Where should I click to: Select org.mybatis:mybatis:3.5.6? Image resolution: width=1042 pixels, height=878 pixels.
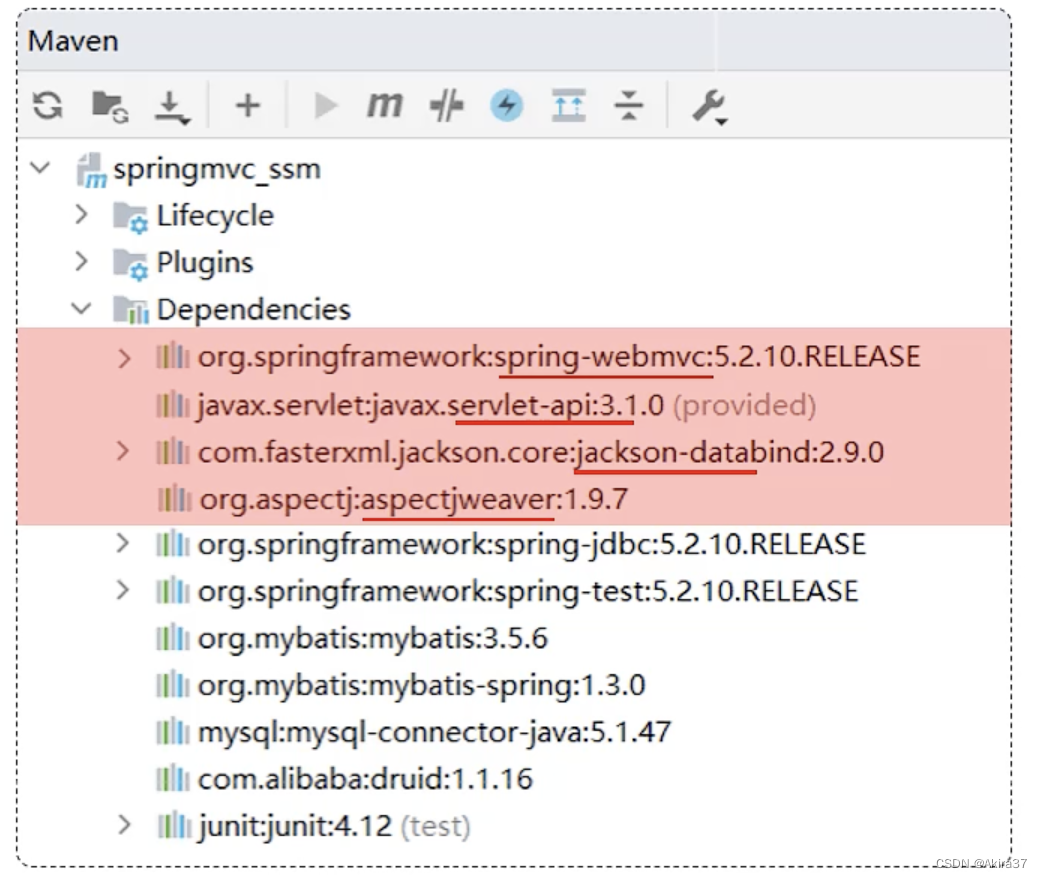(x=373, y=639)
